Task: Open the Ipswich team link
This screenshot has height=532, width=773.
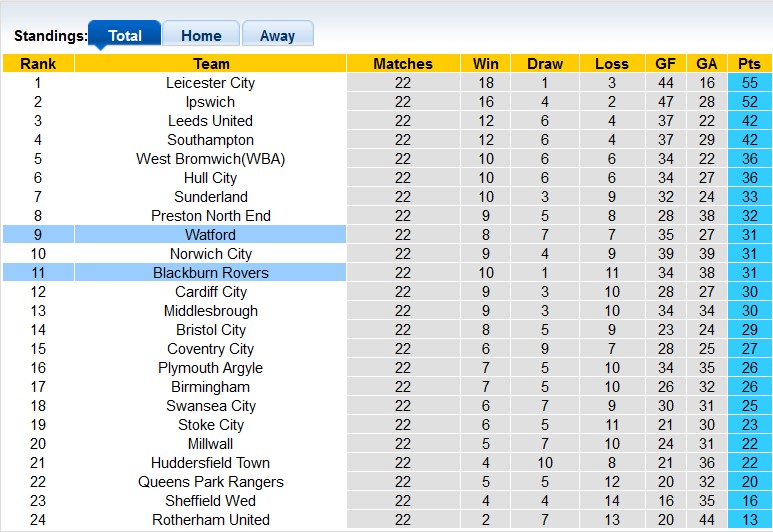Action: click(x=210, y=102)
